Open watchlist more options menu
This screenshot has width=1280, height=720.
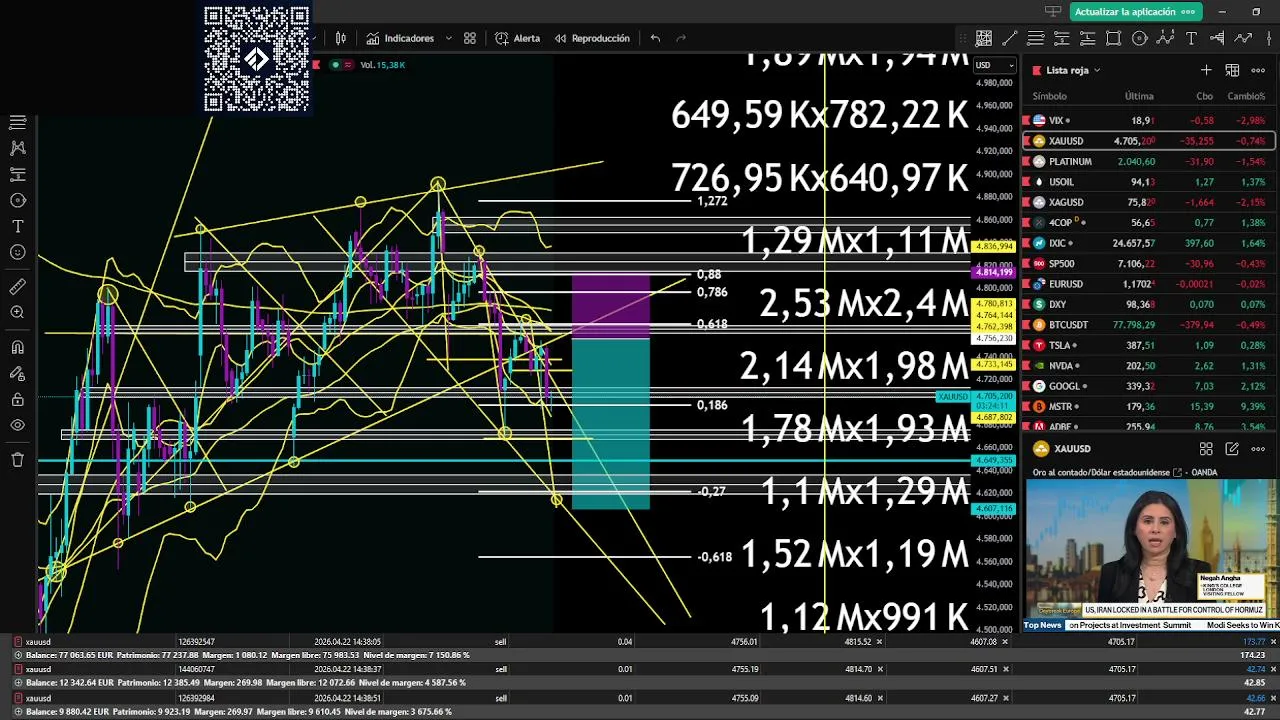coord(1258,70)
